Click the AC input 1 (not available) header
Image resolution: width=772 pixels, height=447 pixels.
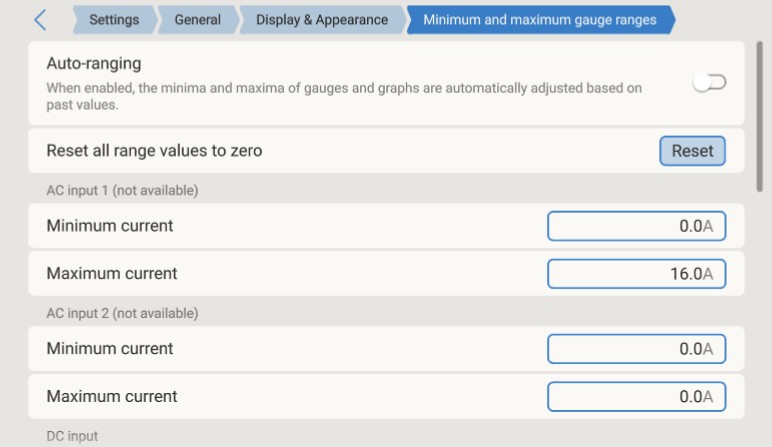pyautogui.click(x=122, y=191)
